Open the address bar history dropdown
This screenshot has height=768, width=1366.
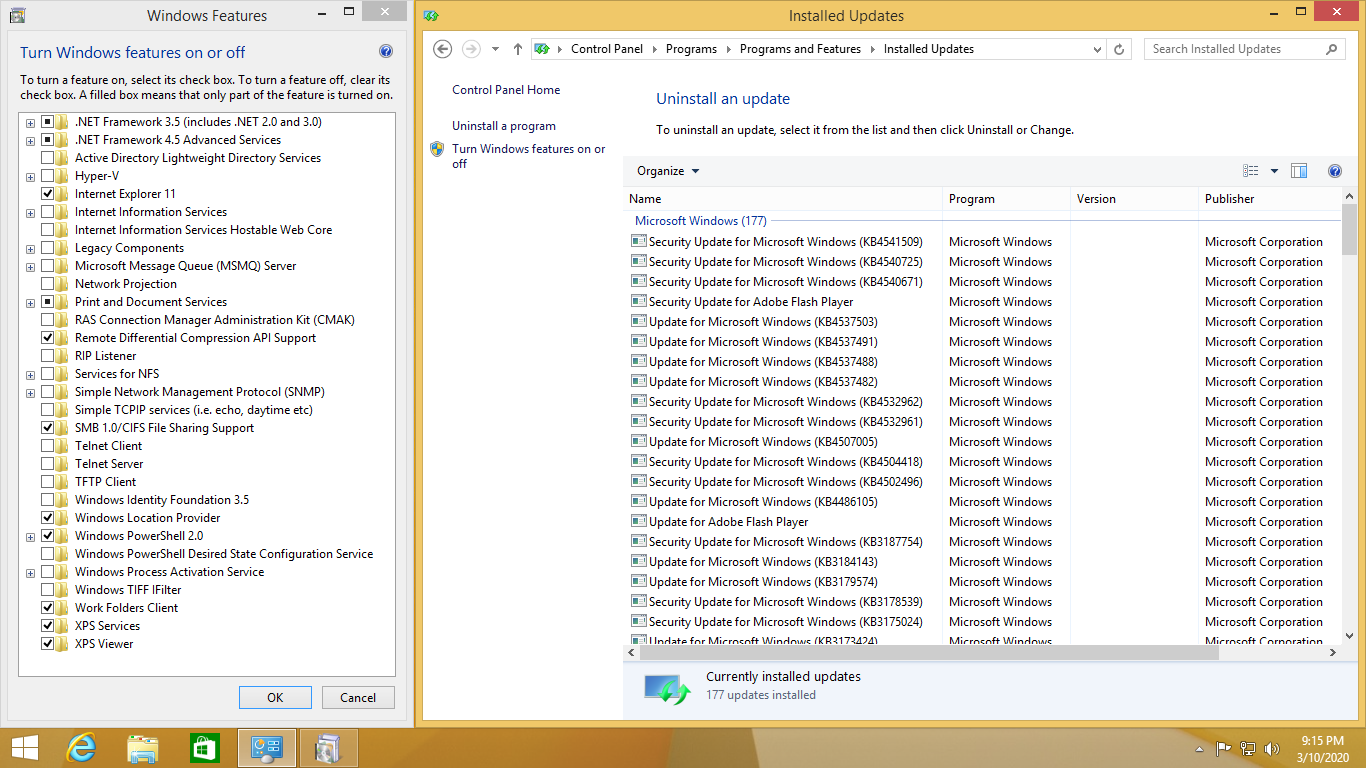point(1097,49)
